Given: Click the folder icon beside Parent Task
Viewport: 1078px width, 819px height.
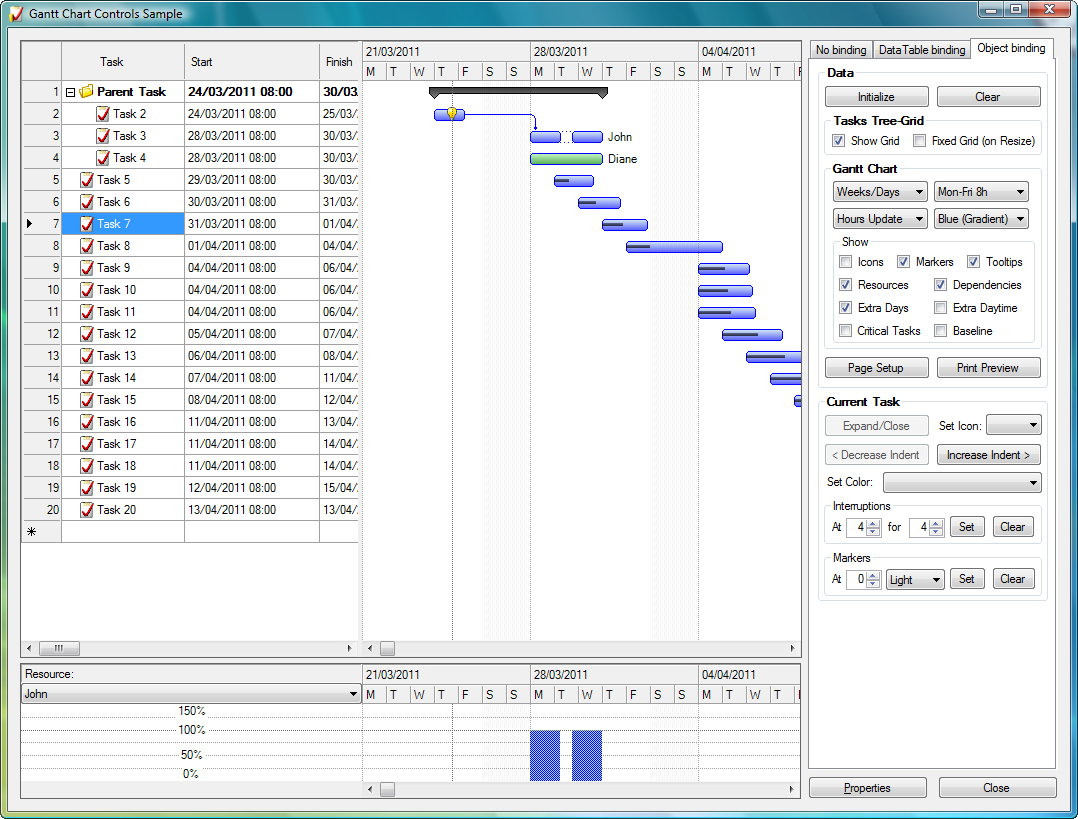Looking at the screenshot, I should click(x=84, y=91).
